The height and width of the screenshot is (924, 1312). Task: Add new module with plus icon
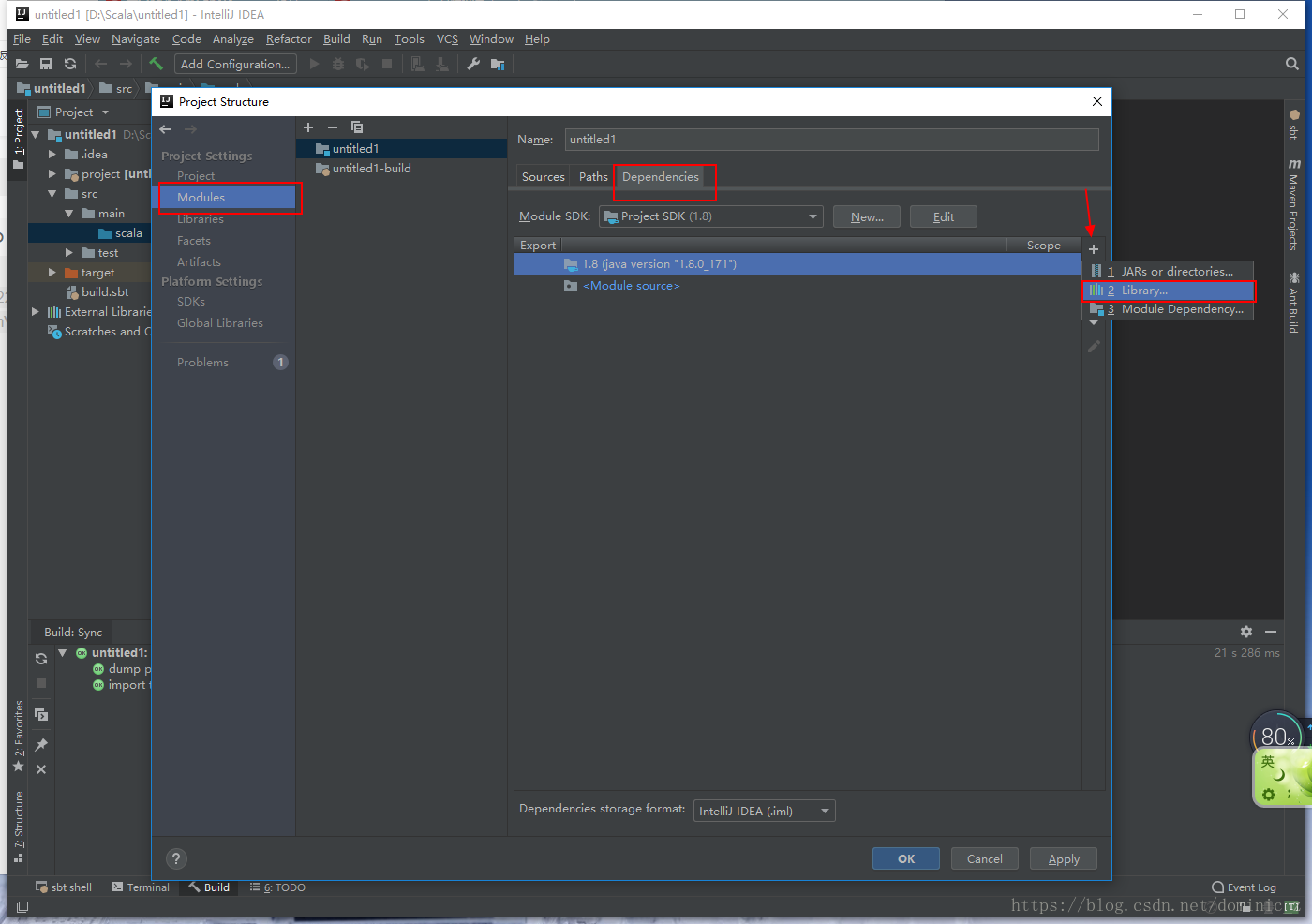tap(308, 127)
